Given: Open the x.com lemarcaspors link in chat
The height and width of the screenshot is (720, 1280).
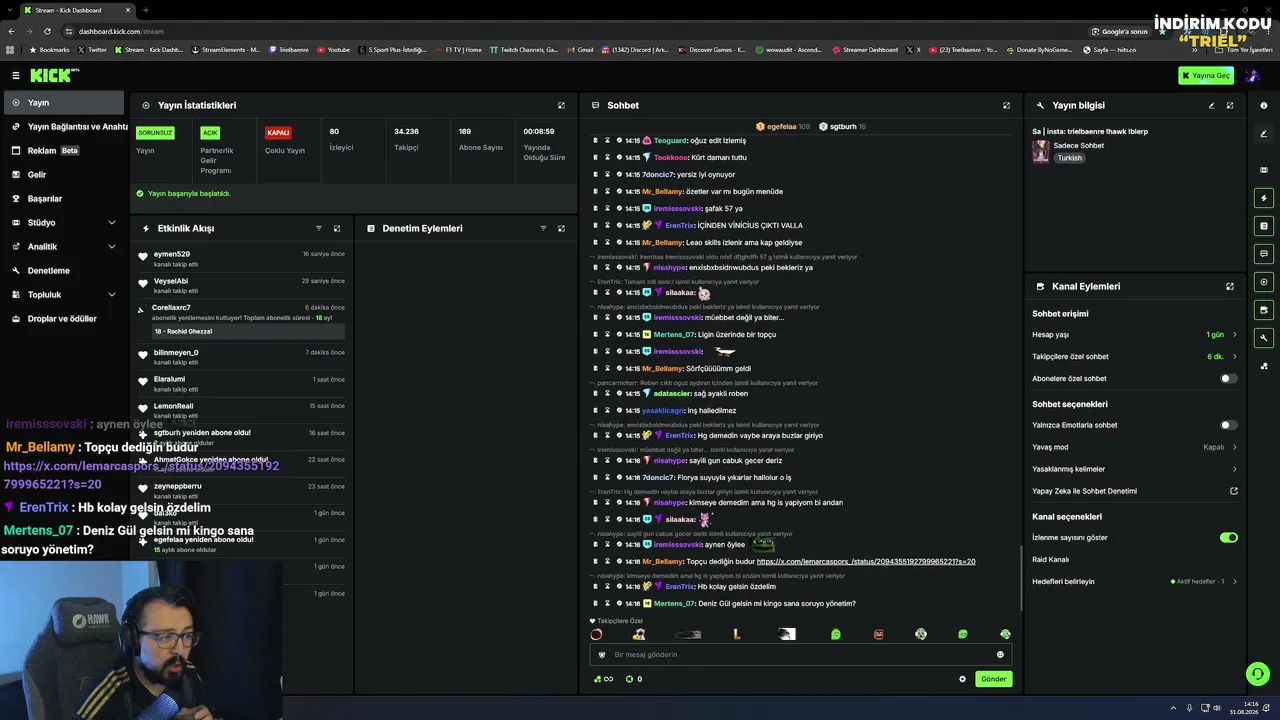Looking at the screenshot, I should tap(866, 562).
